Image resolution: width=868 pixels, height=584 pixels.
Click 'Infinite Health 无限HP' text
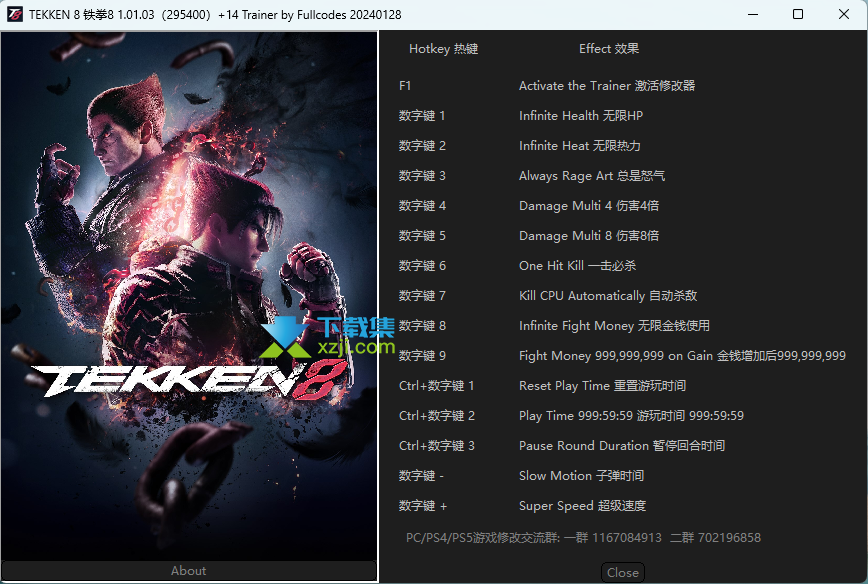pyautogui.click(x=581, y=116)
